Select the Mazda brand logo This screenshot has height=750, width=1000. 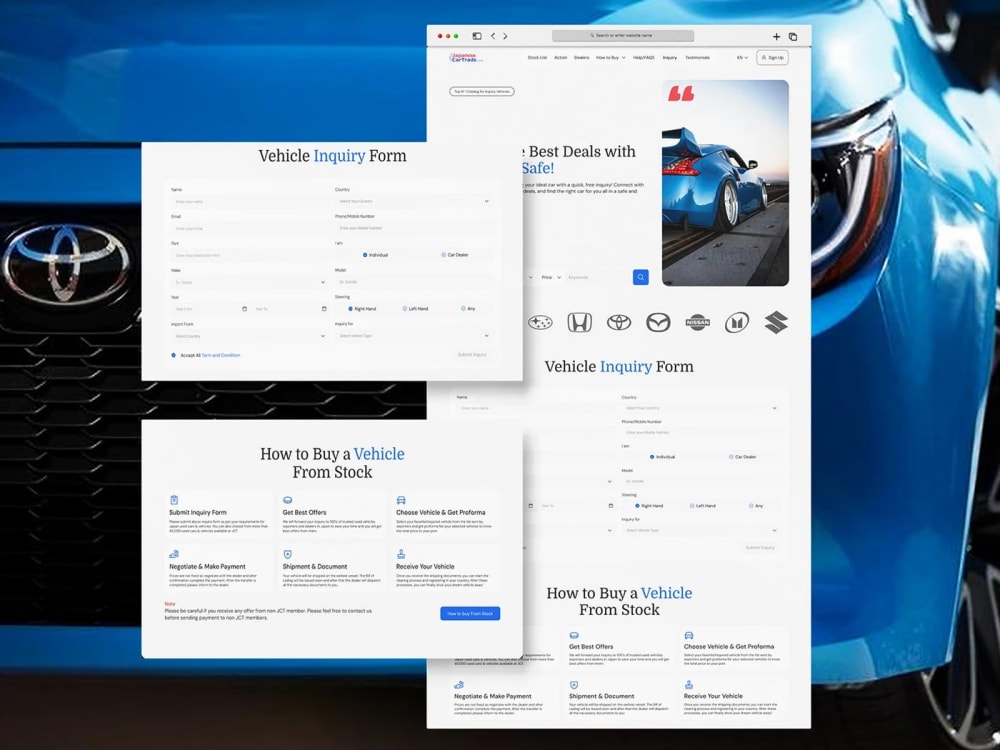pos(658,323)
